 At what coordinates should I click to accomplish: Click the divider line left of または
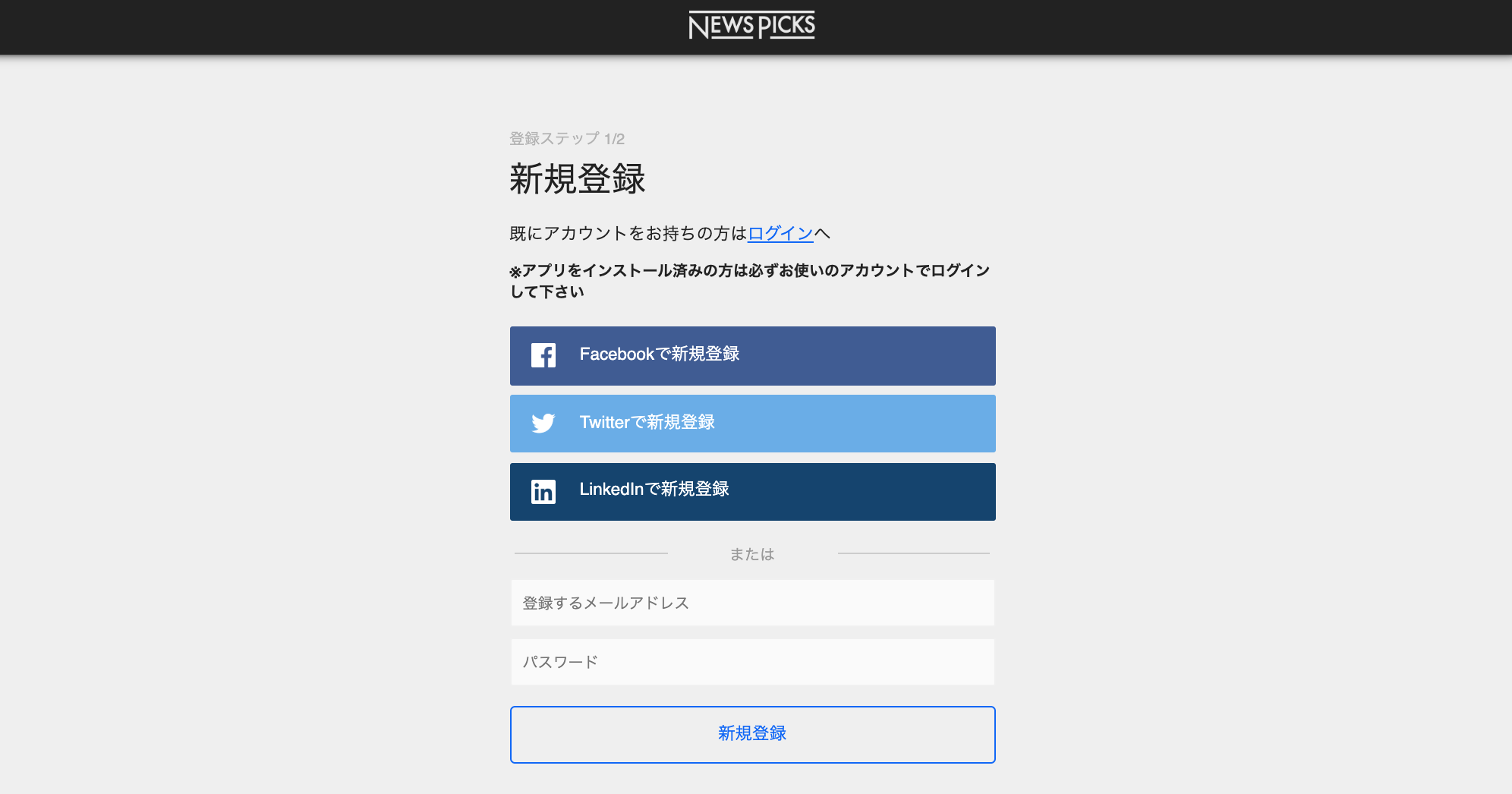[x=591, y=553]
